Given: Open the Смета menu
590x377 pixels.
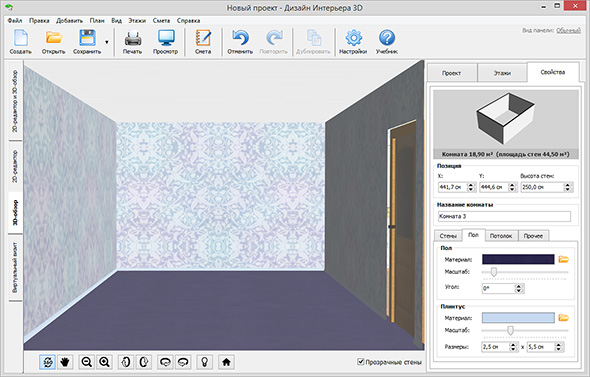Looking at the screenshot, I should click(x=161, y=21).
